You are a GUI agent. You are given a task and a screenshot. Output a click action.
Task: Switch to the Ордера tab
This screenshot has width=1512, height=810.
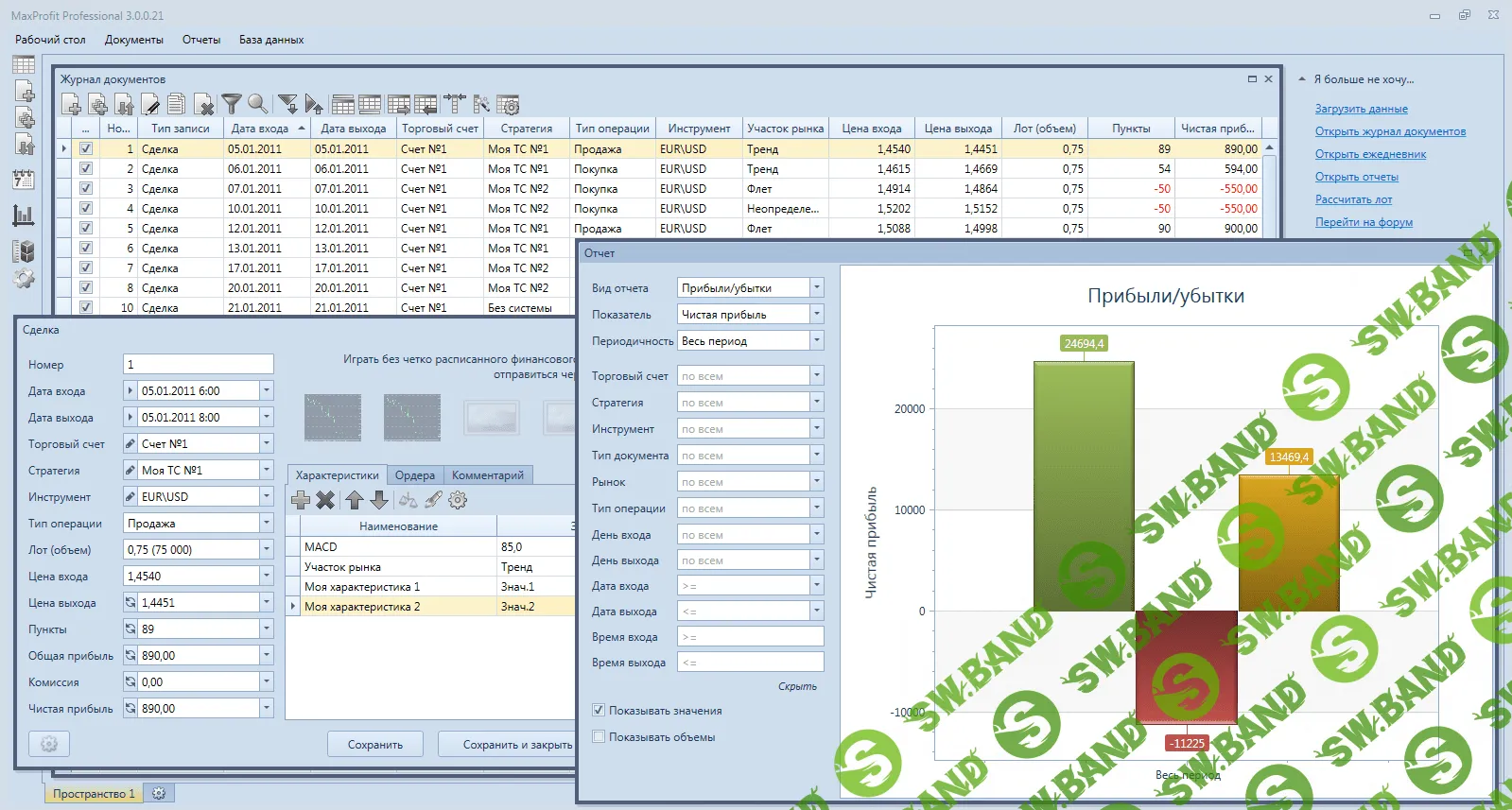point(415,475)
